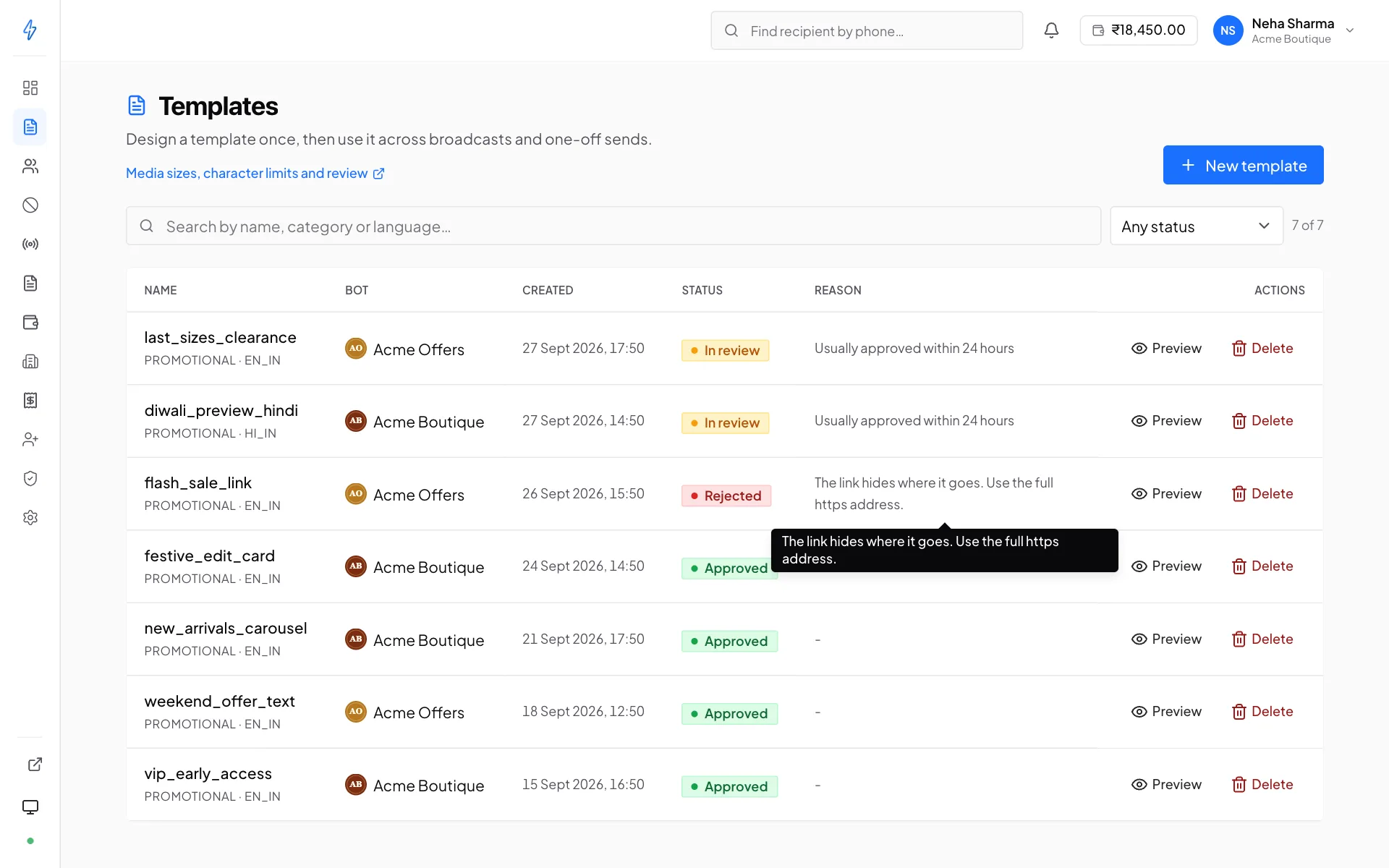
Task: Focus the Find recipient by phone field
Action: click(x=866, y=31)
